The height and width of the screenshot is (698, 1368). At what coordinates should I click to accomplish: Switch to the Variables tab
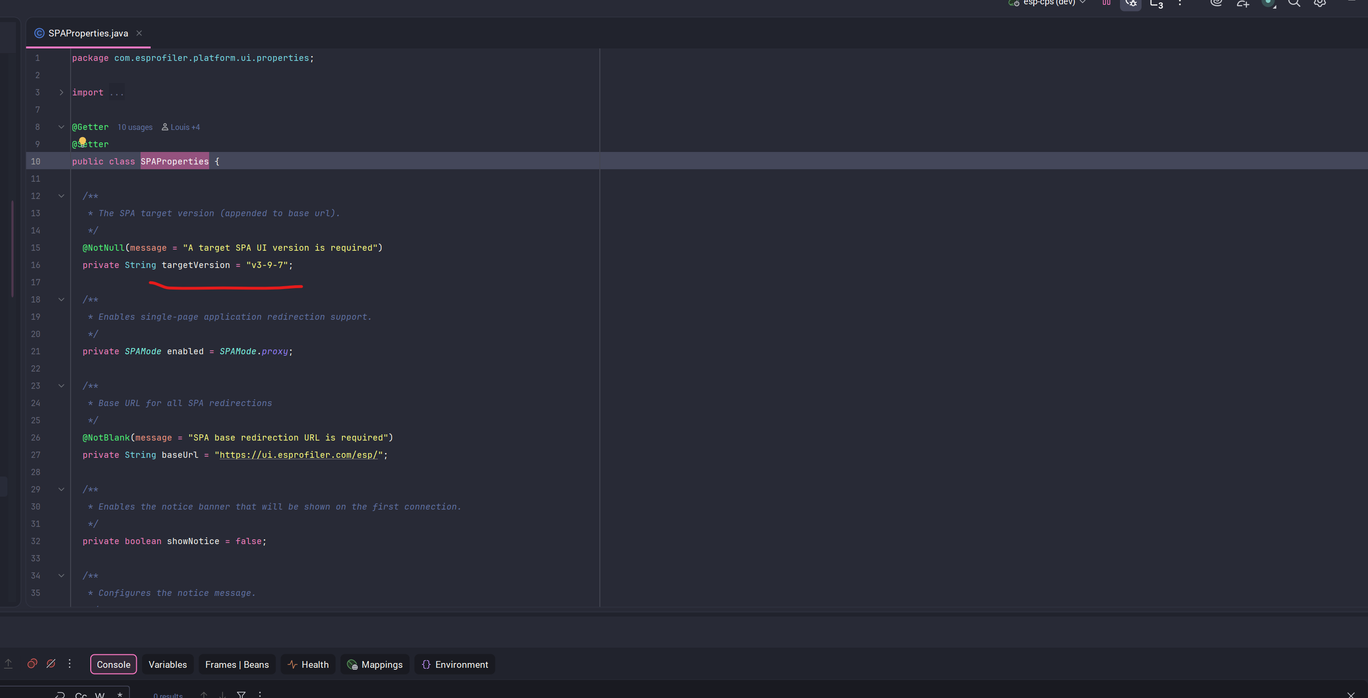click(x=167, y=665)
